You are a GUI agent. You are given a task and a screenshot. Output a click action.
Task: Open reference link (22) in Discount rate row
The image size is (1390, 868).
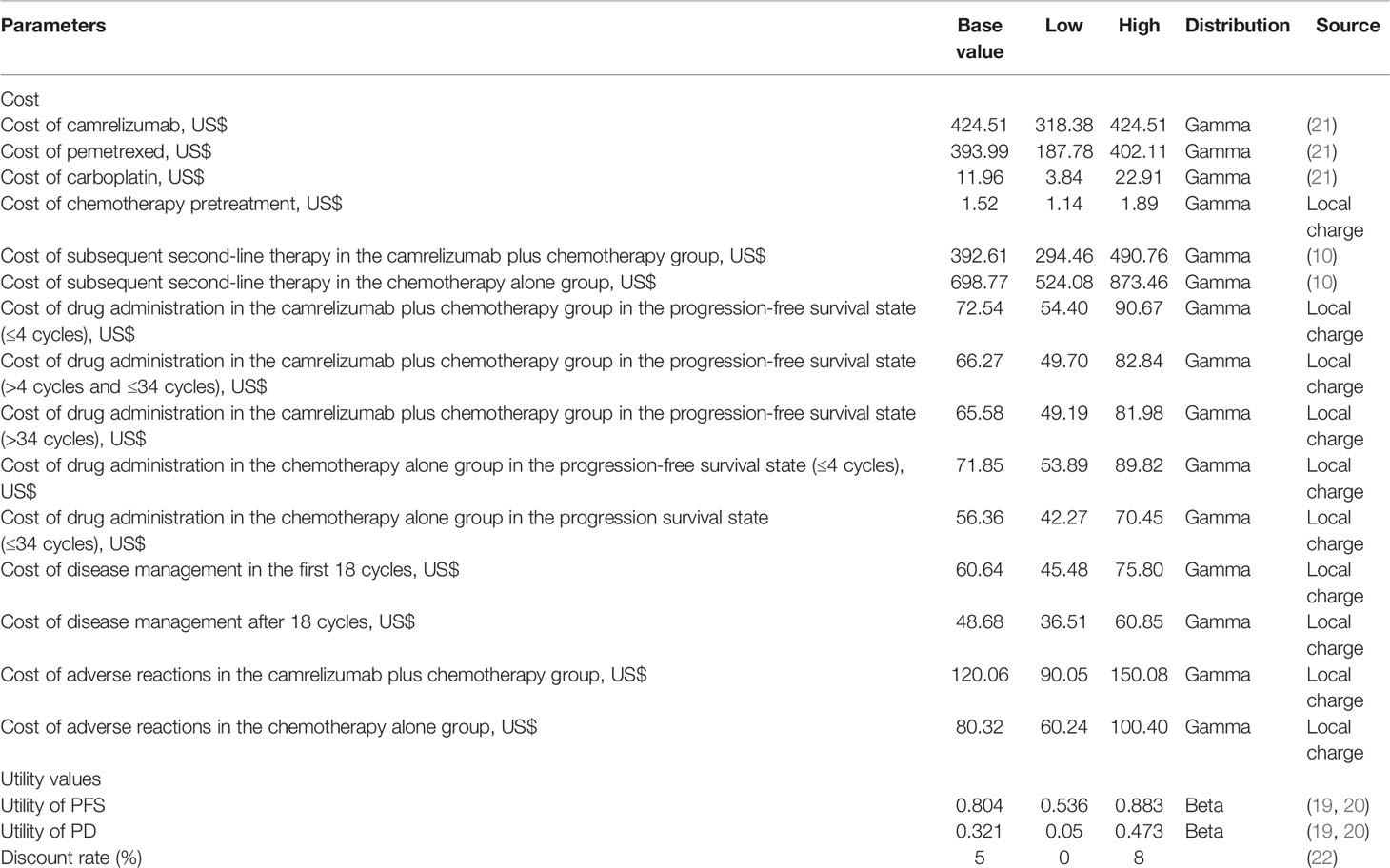pos(1321,858)
